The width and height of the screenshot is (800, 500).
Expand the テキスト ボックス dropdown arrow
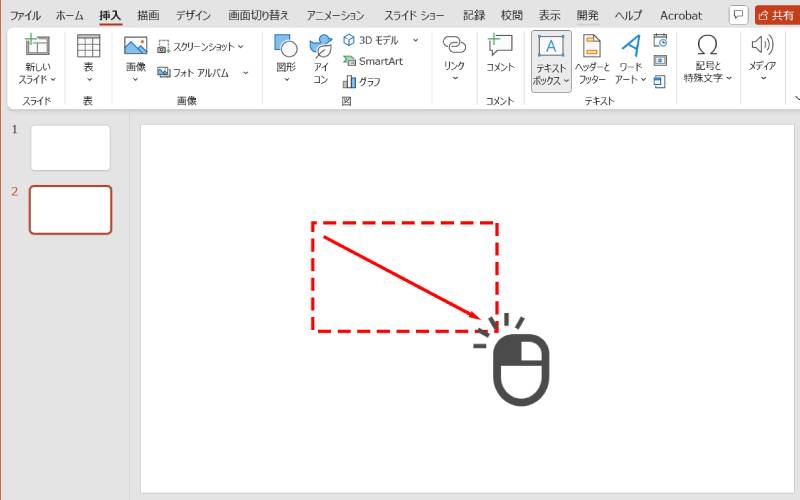click(x=566, y=81)
